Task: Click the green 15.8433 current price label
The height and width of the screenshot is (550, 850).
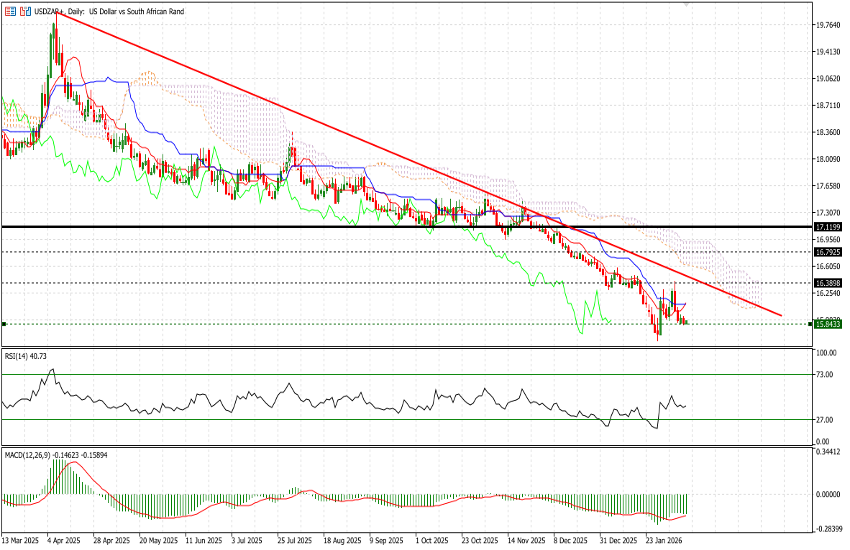Action: (826, 323)
